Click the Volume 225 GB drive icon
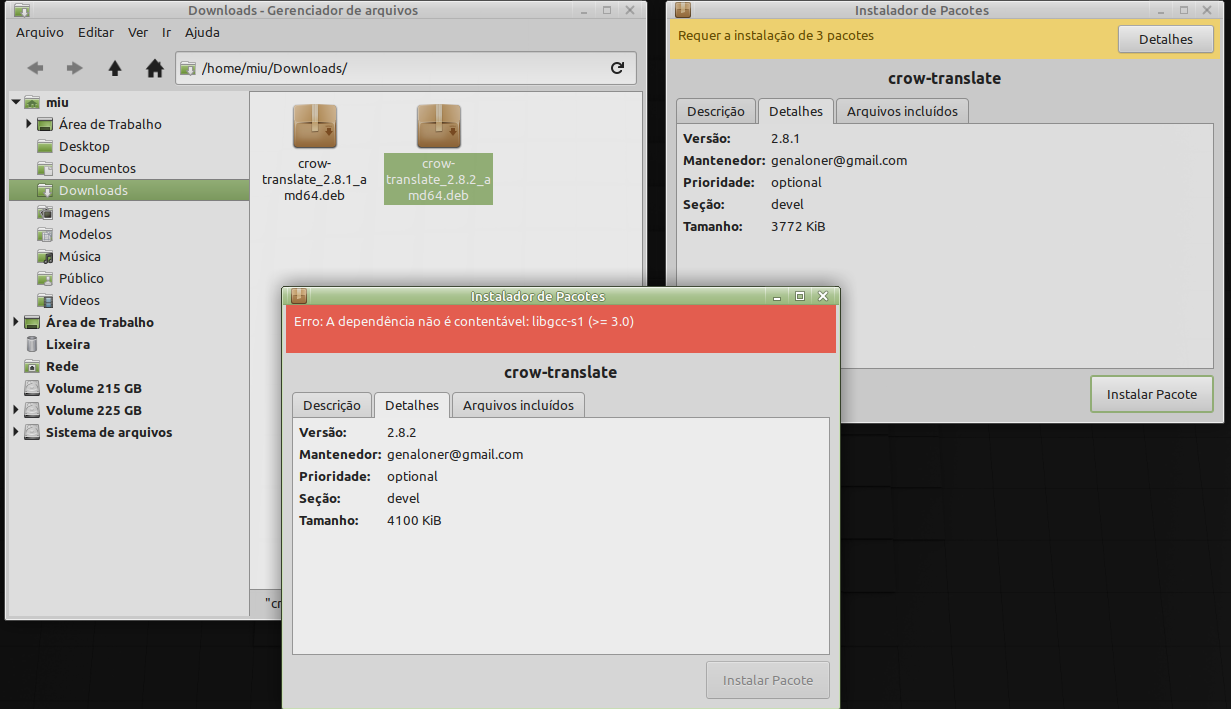Viewport: 1231px width, 709px height. pos(32,410)
